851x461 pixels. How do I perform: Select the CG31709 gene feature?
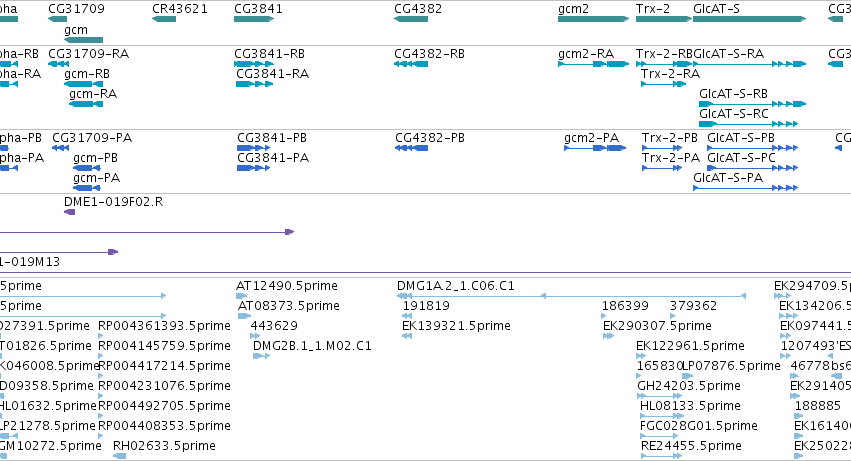coord(58,19)
